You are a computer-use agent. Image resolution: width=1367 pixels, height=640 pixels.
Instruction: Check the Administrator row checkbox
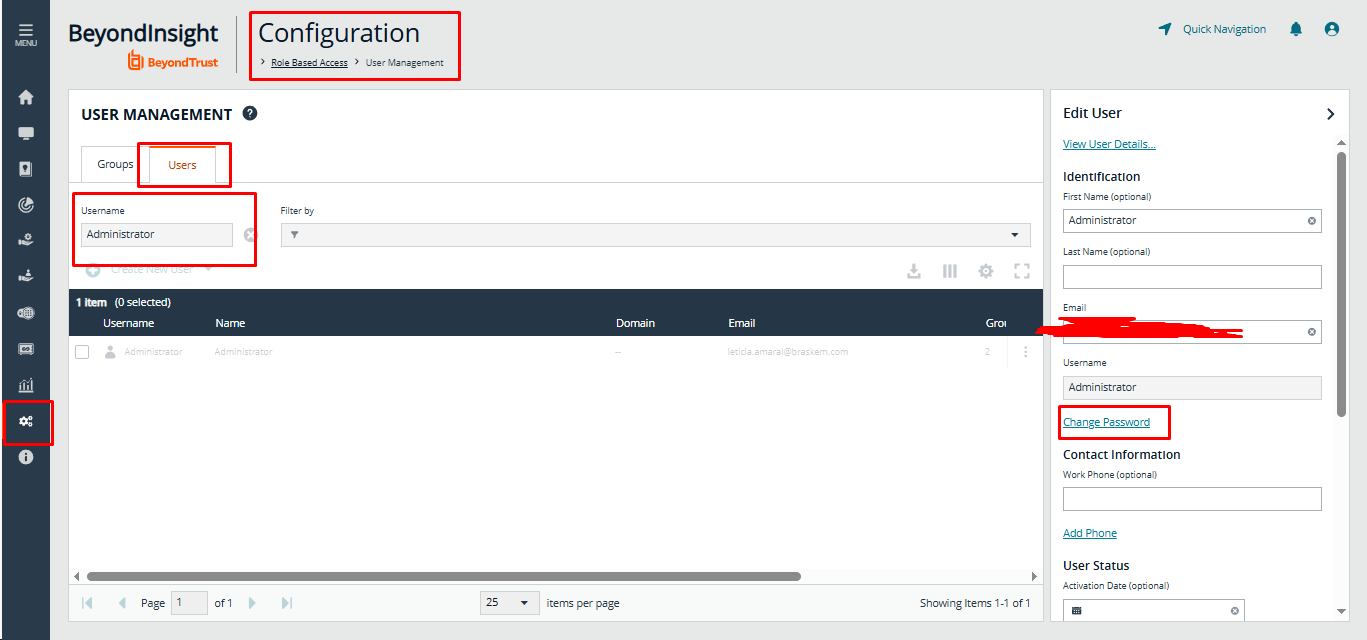click(82, 352)
